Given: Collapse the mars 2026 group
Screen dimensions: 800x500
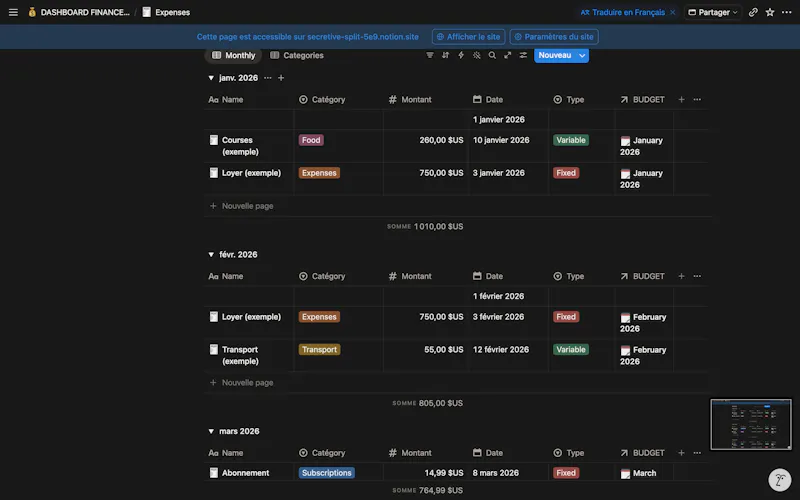Looking at the screenshot, I should click(x=211, y=431).
